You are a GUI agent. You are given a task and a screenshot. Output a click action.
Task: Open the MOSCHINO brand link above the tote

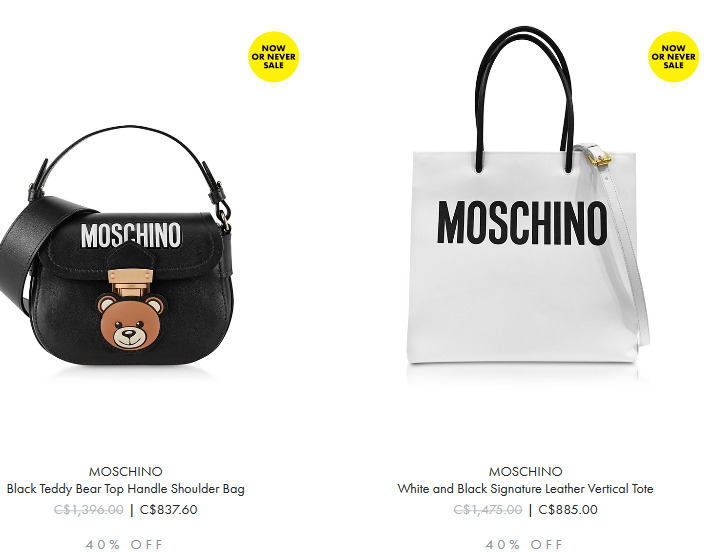(526, 472)
